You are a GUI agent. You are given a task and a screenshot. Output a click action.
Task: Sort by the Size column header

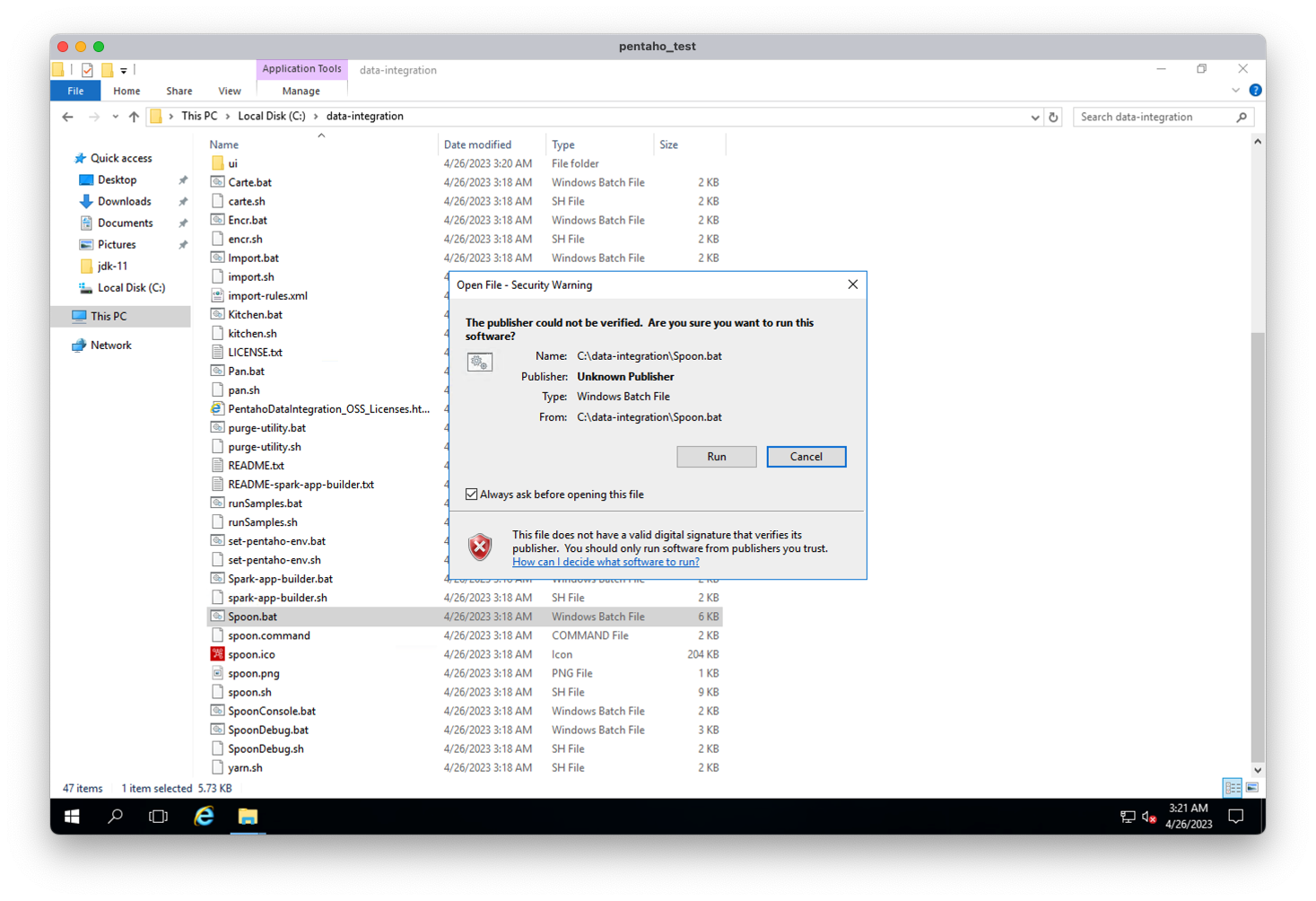pos(689,144)
